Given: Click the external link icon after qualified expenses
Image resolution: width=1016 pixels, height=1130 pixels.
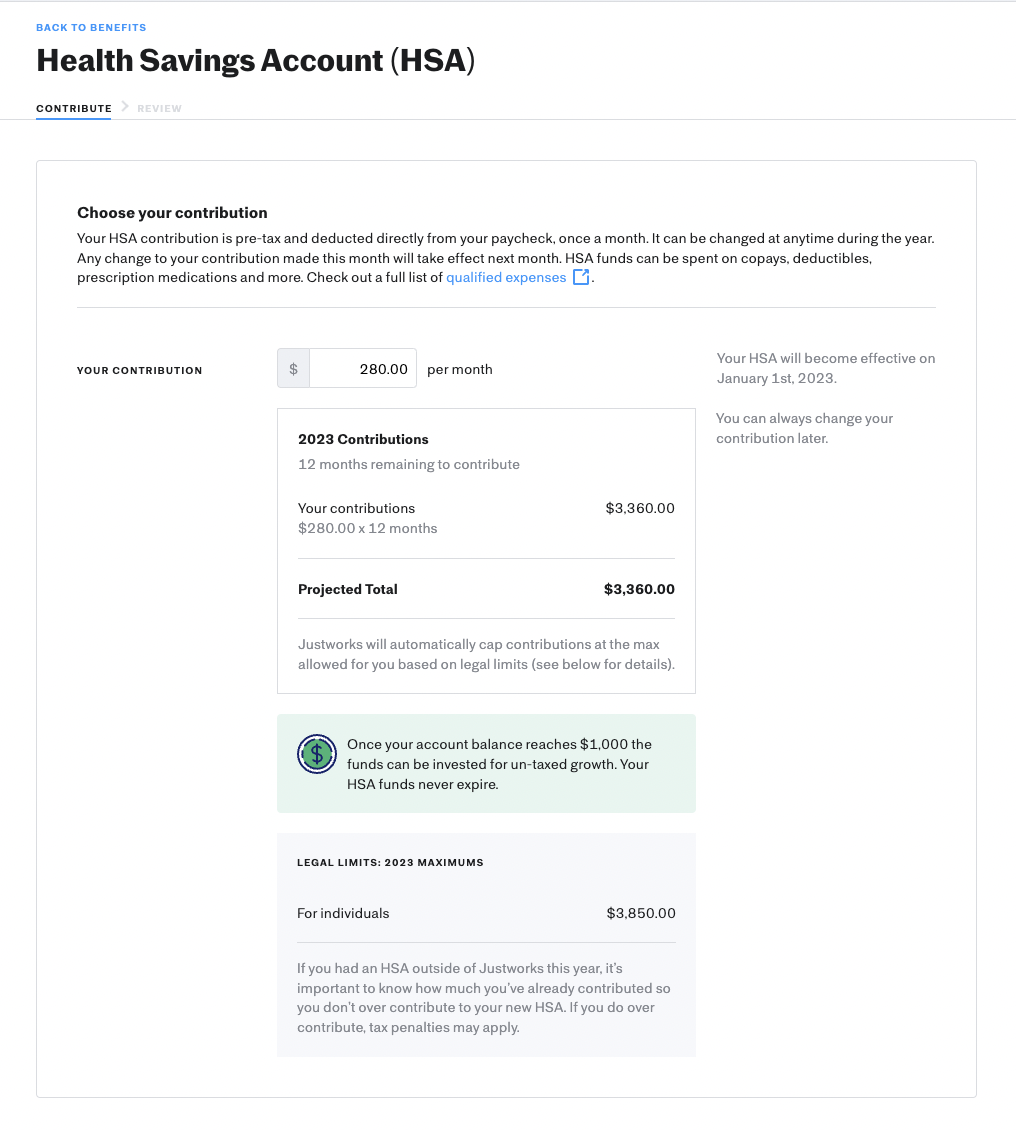Looking at the screenshot, I should coord(581,277).
